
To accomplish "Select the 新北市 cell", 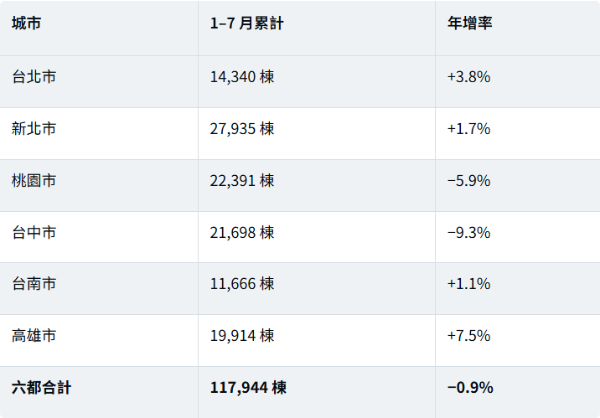I will (x=34, y=129).
